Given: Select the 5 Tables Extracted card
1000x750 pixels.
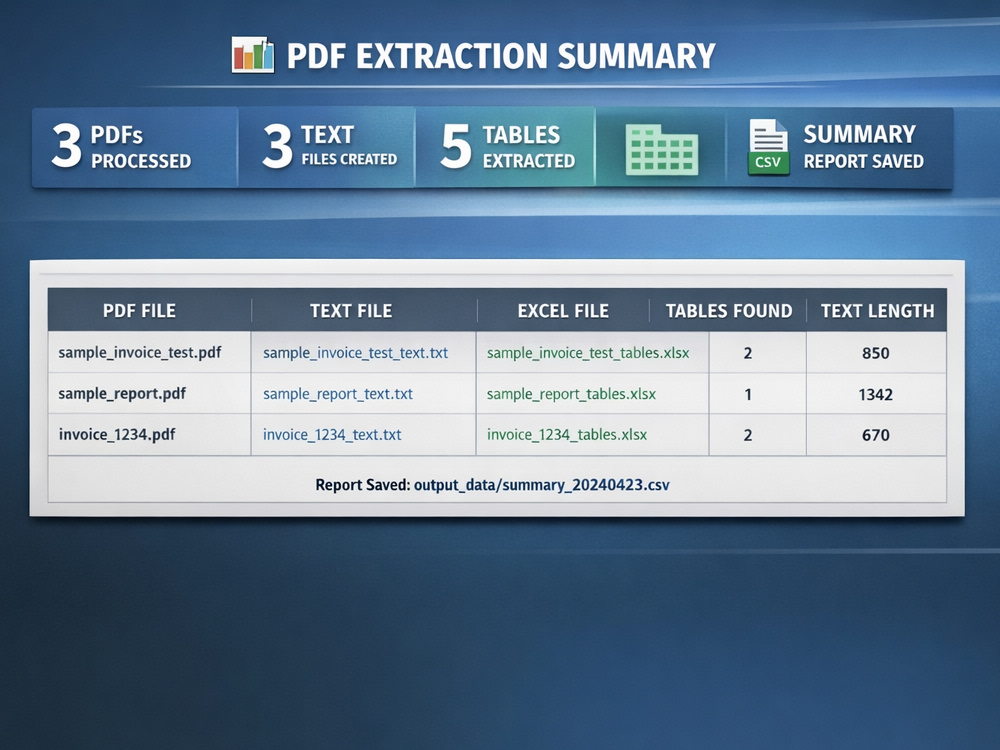Looking at the screenshot, I should pyautogui.click(x=505, y=147).
